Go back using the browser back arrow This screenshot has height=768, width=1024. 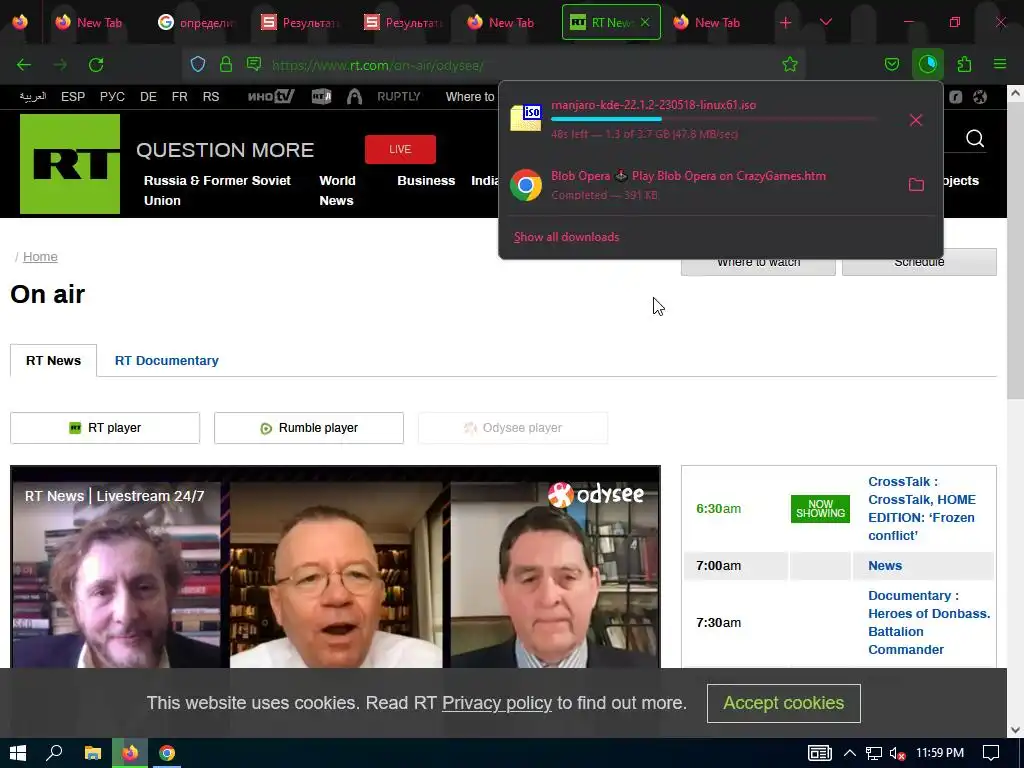(24, 65)
